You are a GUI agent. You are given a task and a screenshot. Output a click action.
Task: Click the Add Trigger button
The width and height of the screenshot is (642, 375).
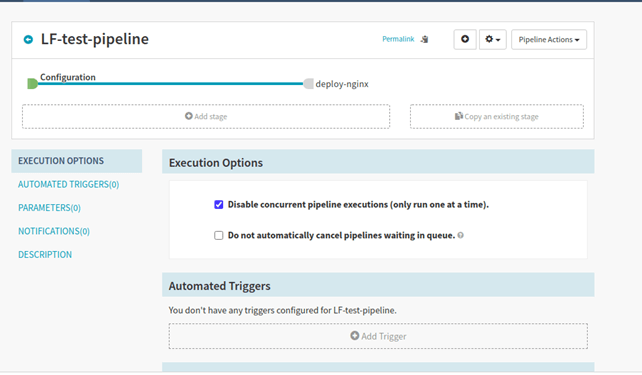pyautogui.click(x=378, y=336)
